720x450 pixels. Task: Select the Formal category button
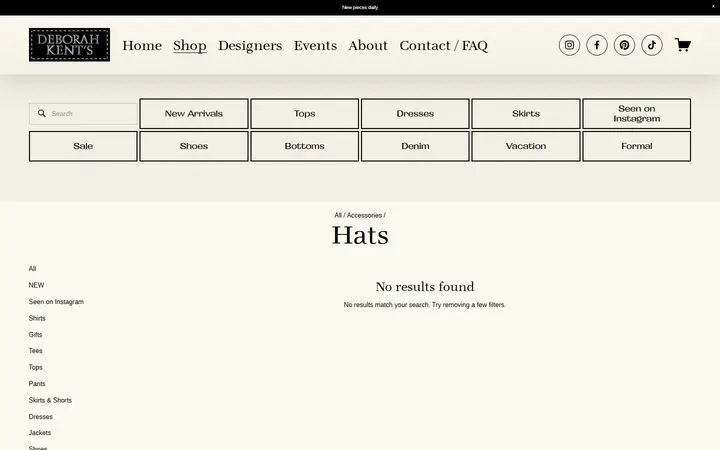pyautogui.click(x=636, y=146)
